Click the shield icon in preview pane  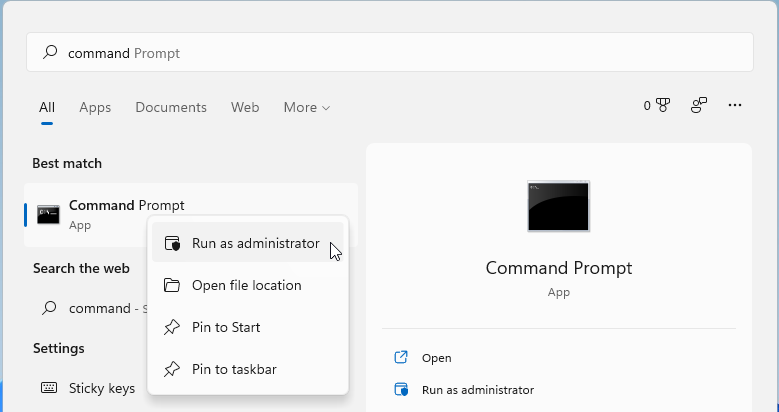point(401,390)
